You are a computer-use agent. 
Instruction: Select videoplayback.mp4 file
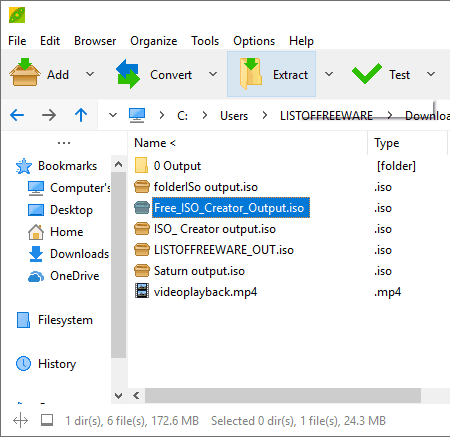tap(205, 292)
